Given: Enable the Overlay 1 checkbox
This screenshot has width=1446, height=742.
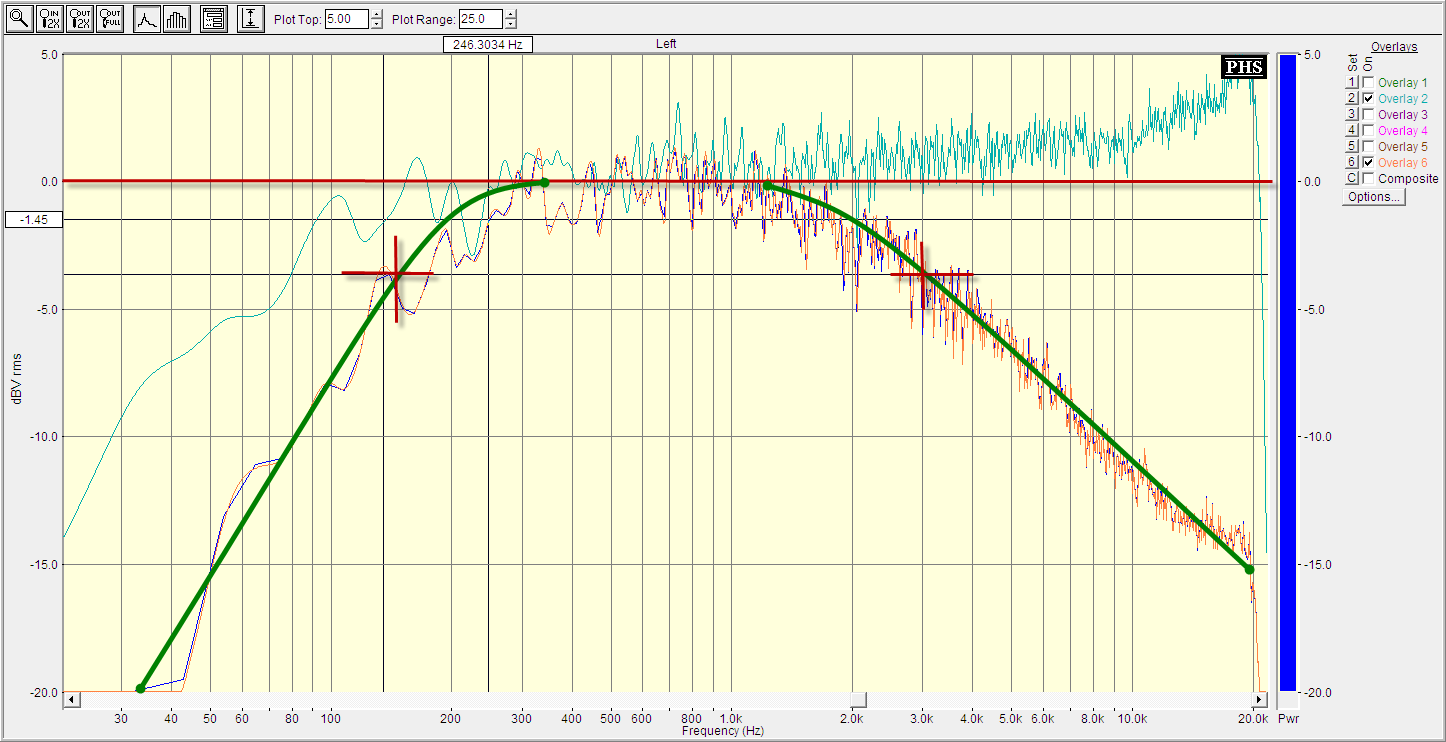Looking at the screenshot, I should point(1368,83).
